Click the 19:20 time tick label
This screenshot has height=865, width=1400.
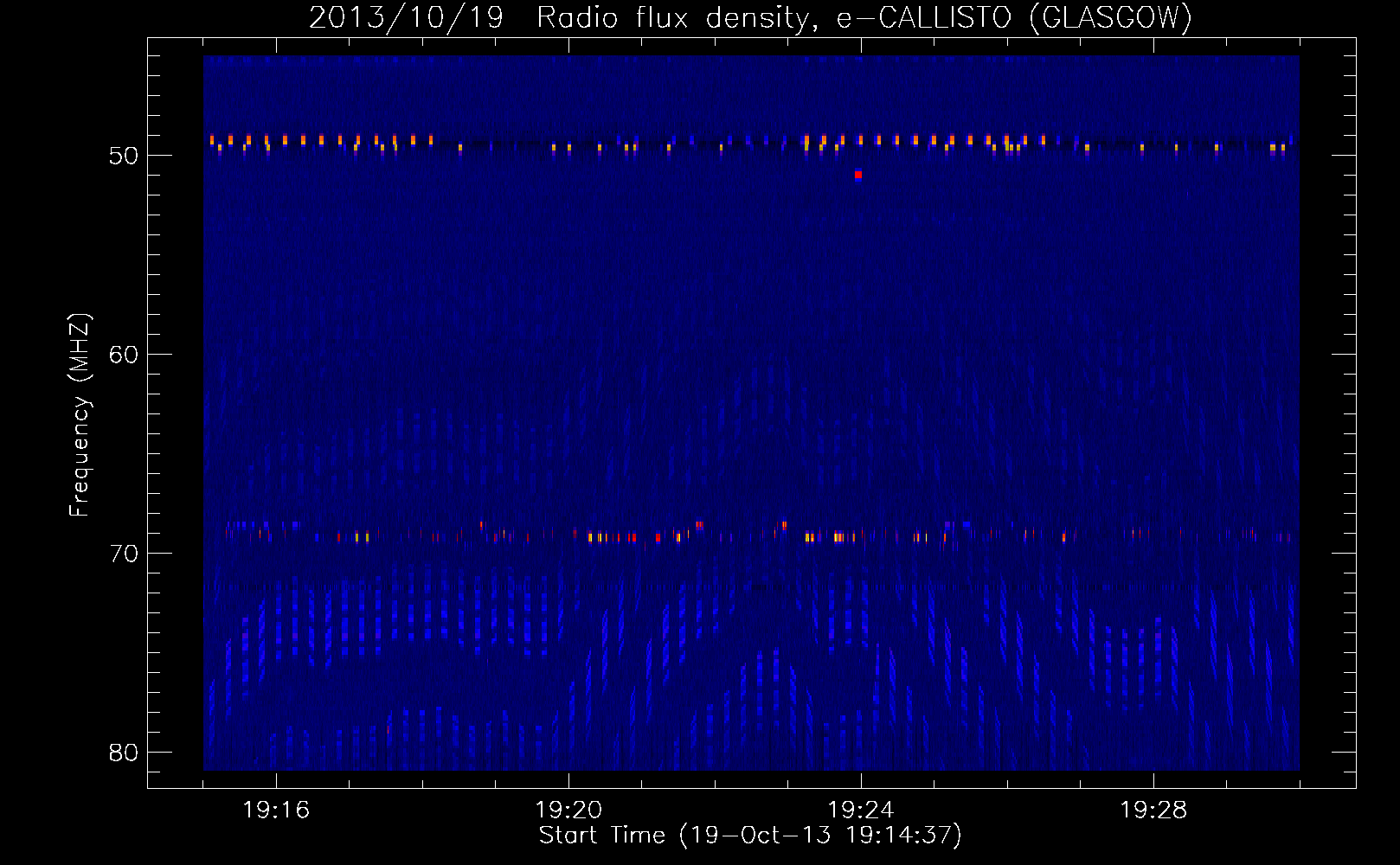coord(568,810)
